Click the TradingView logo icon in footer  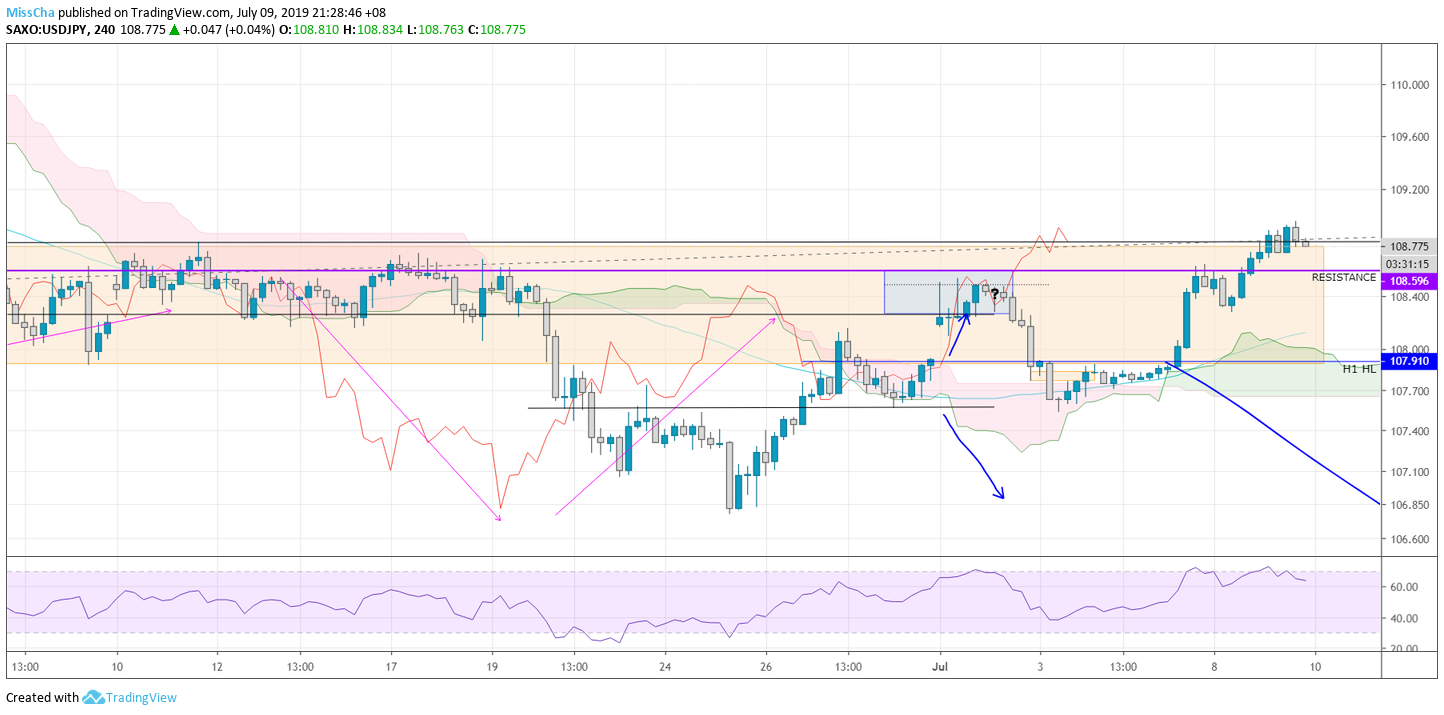pos(94,697)
